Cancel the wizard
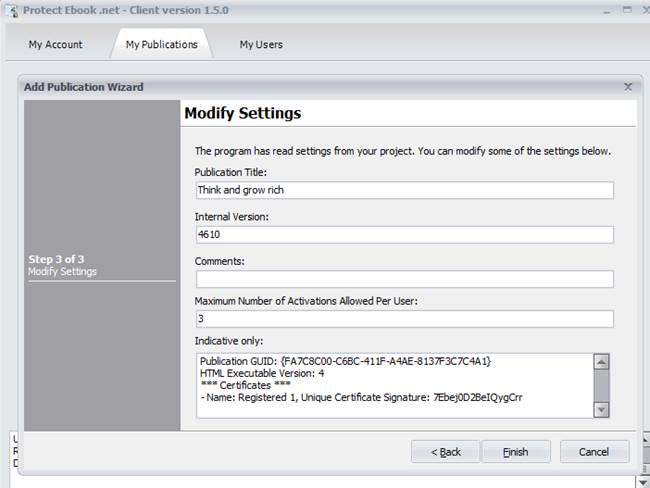The image size is (650, 488). (594, 452)
